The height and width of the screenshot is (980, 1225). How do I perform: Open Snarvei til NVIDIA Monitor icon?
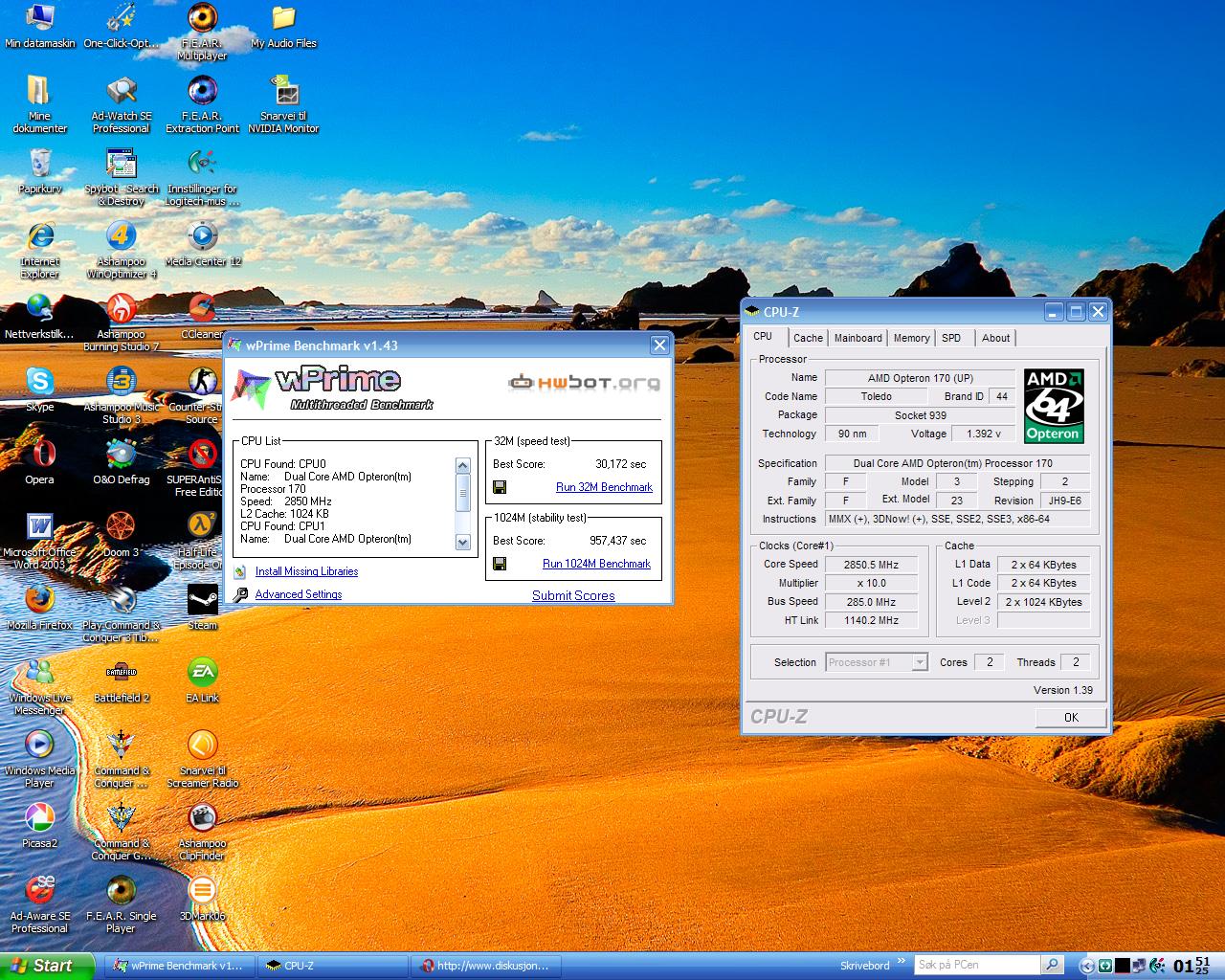tap(283, 91)
